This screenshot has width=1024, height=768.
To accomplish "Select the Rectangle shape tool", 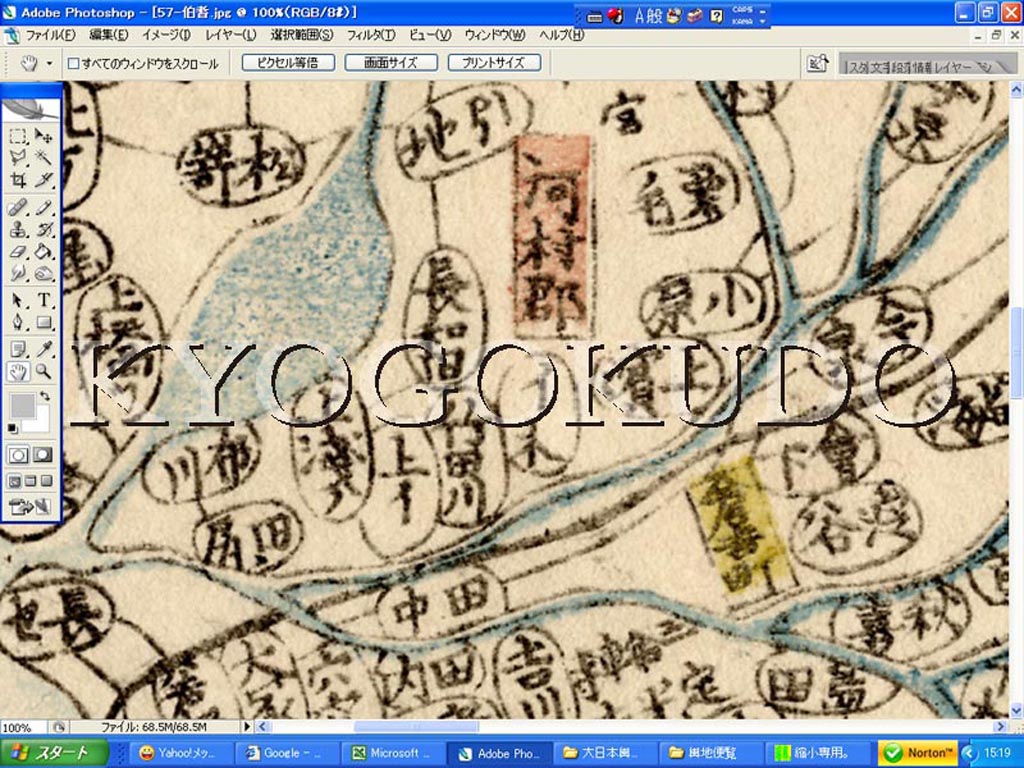I will (43, 322).
